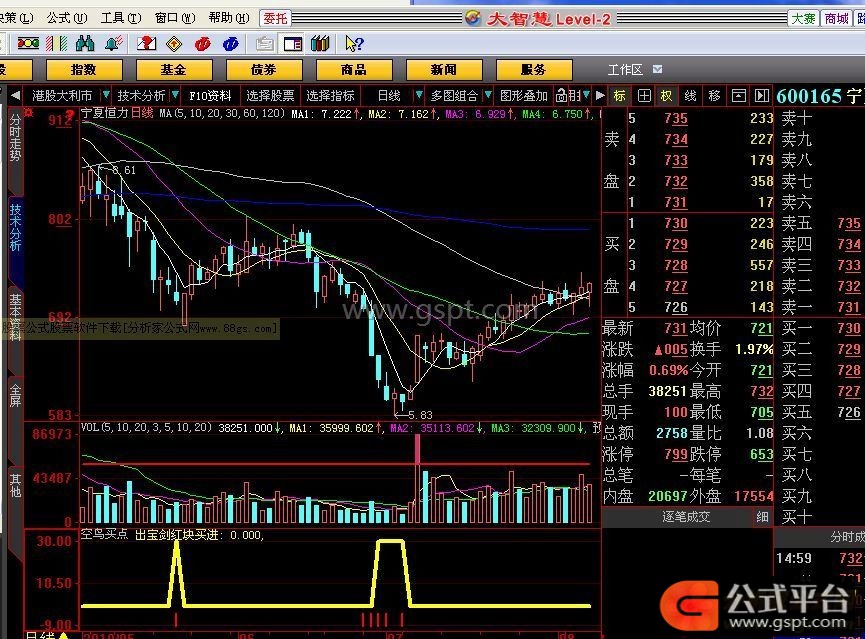Switch to the 其他 side tab
Viewport: 865px width, 639px height.
[x=15, y=485]
